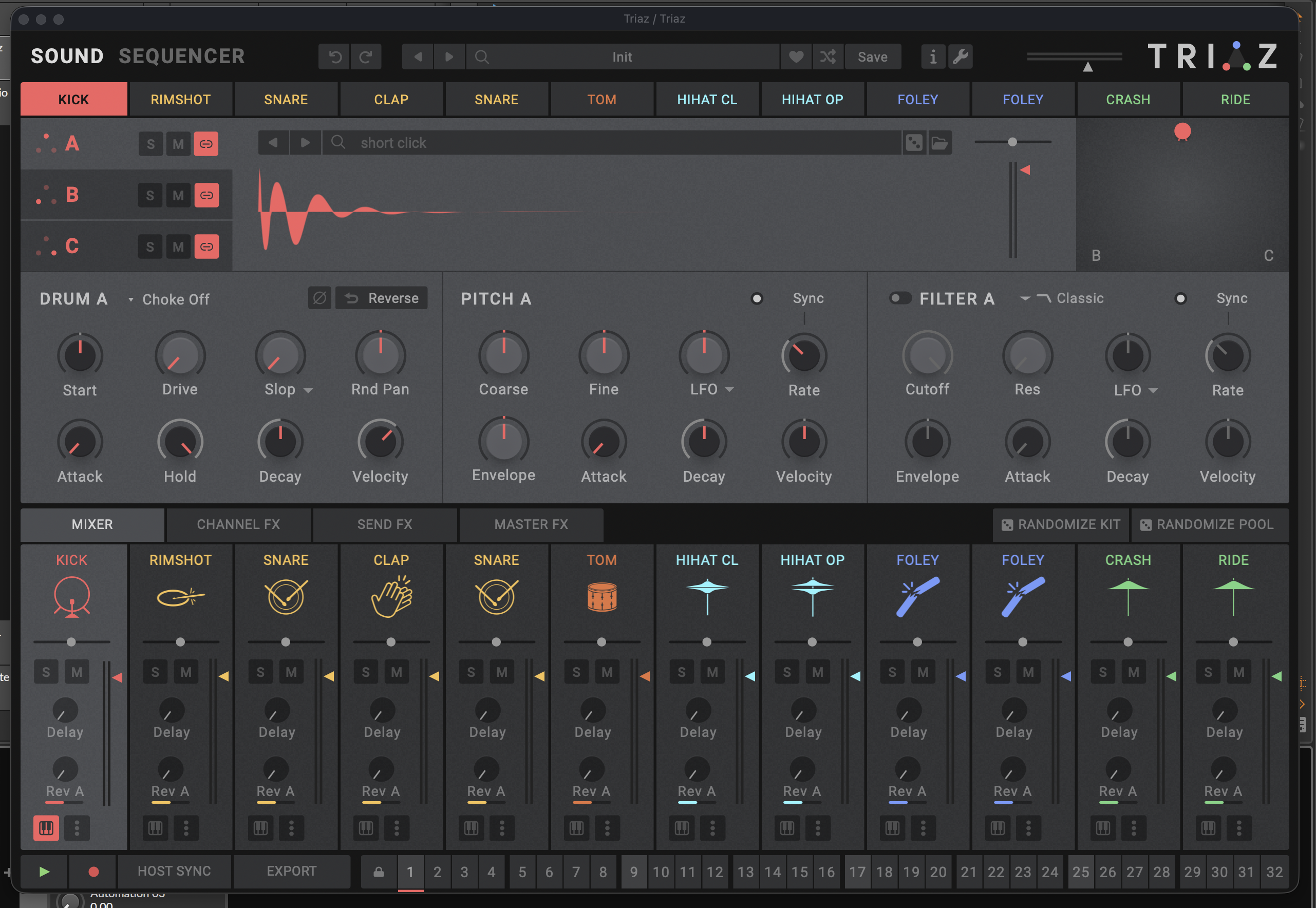This screenshot has width=1316, height=908.
Task: Favorite the preset with the heart icon
Action: pos(796,57)
